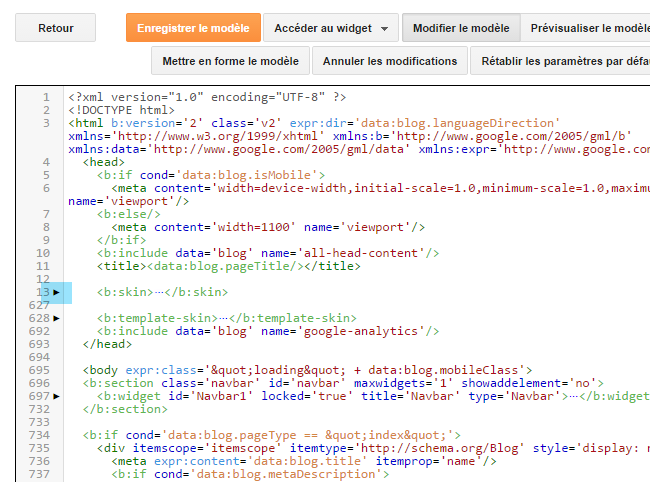Click the b:if metaDescription line
The height and width of the screenshot is (482, 650).
coord(250,475)
